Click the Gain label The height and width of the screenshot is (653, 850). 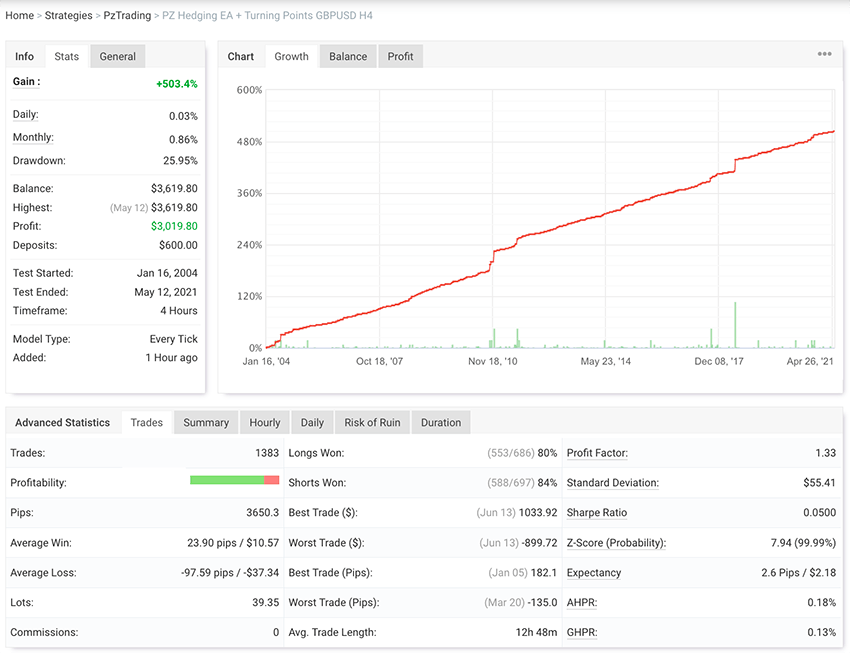pyautogui.click(x=26, y=81)
